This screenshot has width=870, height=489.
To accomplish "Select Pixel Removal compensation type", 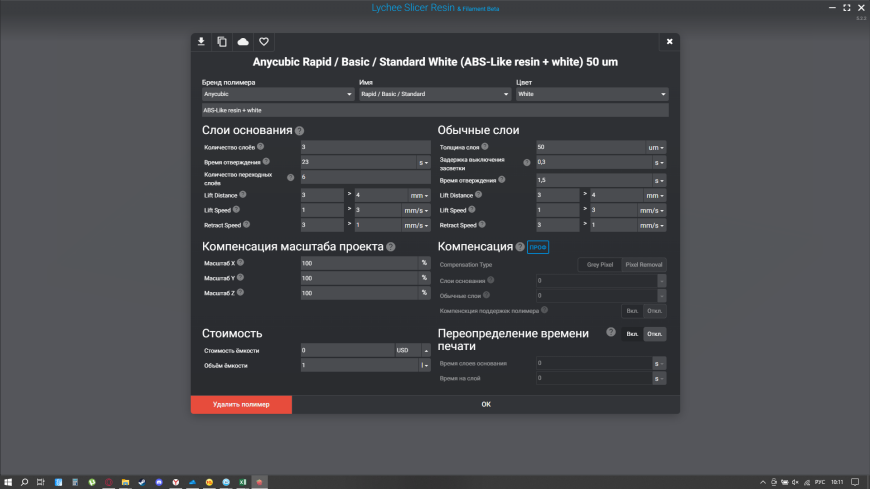I will [644, 265].
